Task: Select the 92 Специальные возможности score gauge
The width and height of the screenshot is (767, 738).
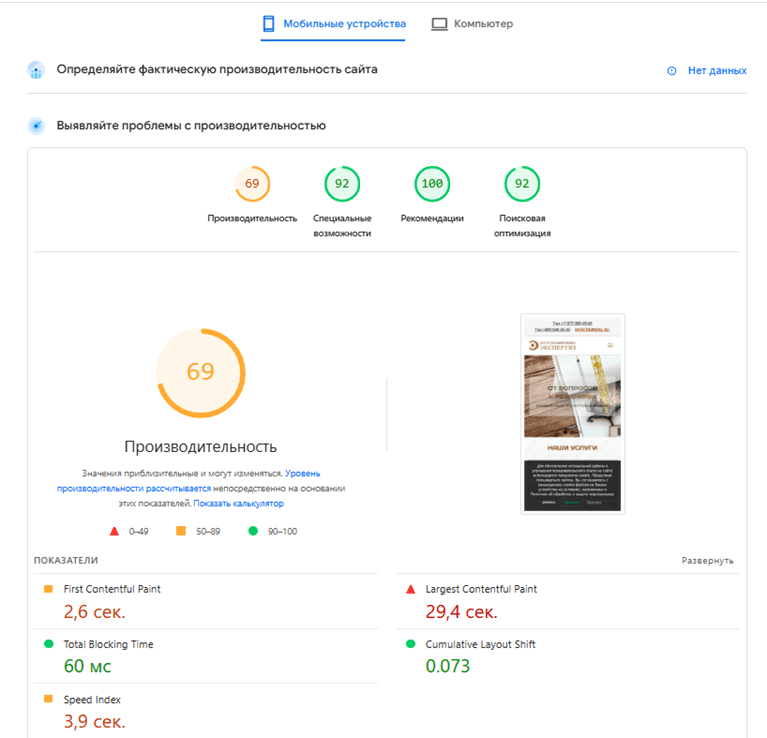Action: click(x=342, y=184)
